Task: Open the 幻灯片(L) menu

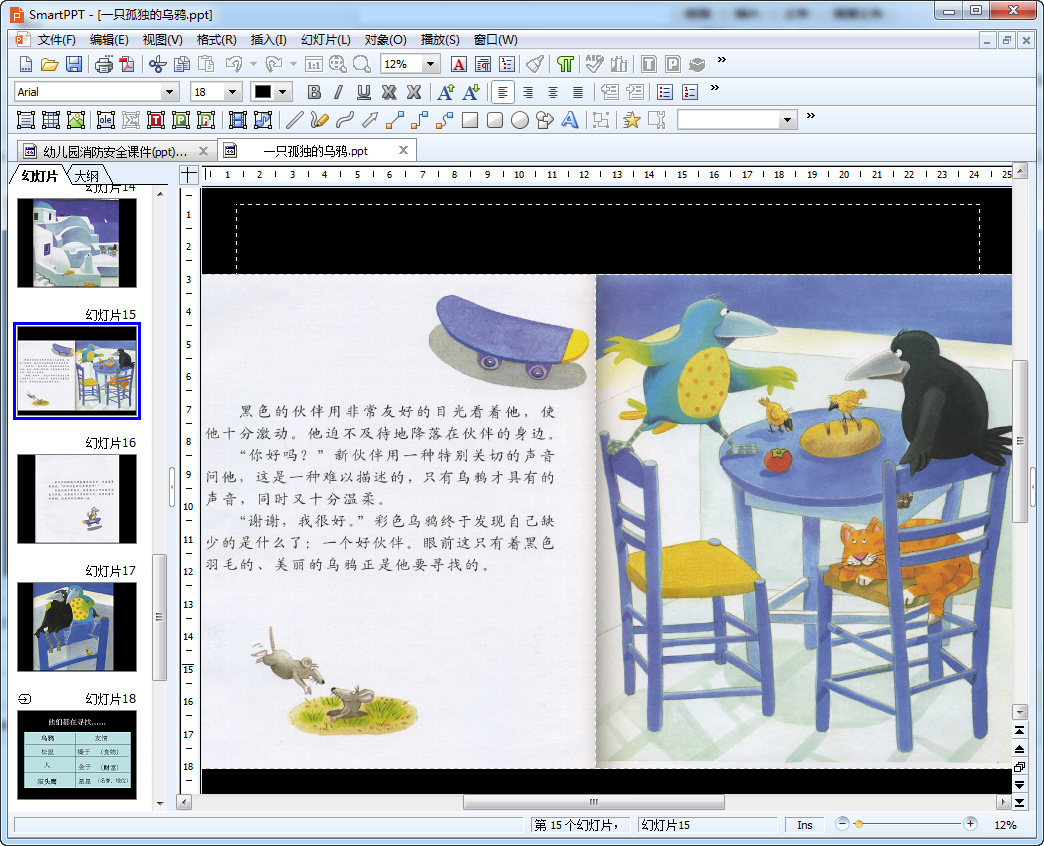Action: tap(326, 40)
